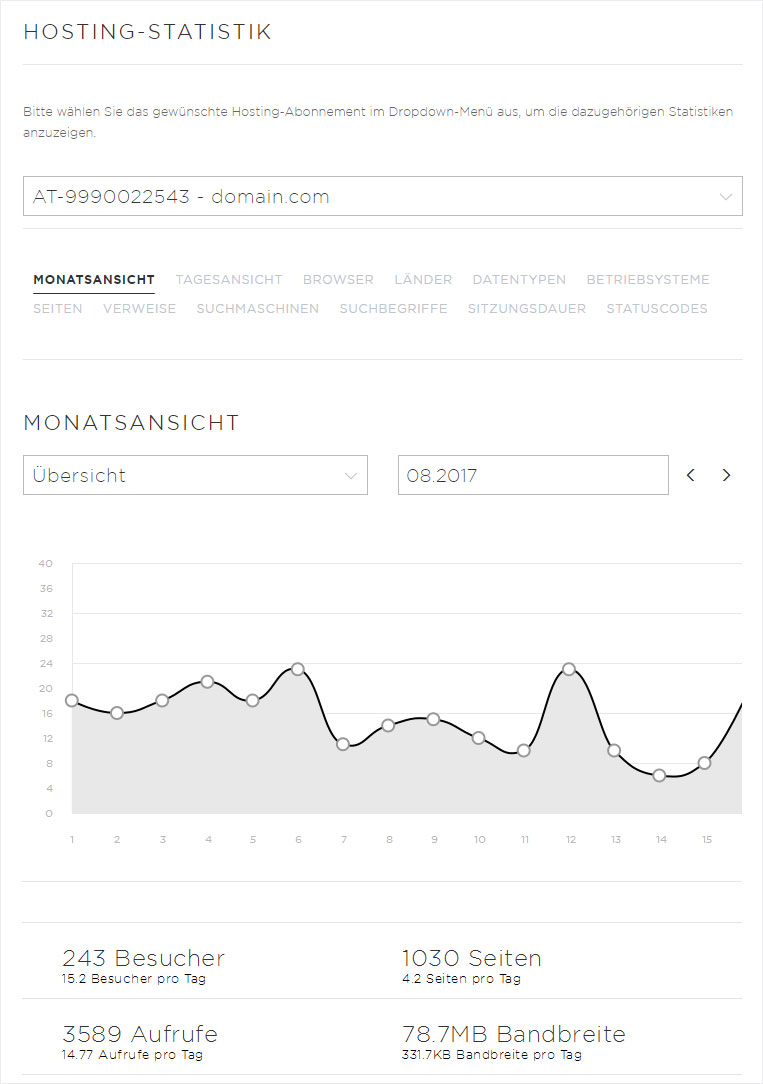Select the Monatsansicht tab
This screenshot has width=763, height=1084.
(x=94, y=279)
